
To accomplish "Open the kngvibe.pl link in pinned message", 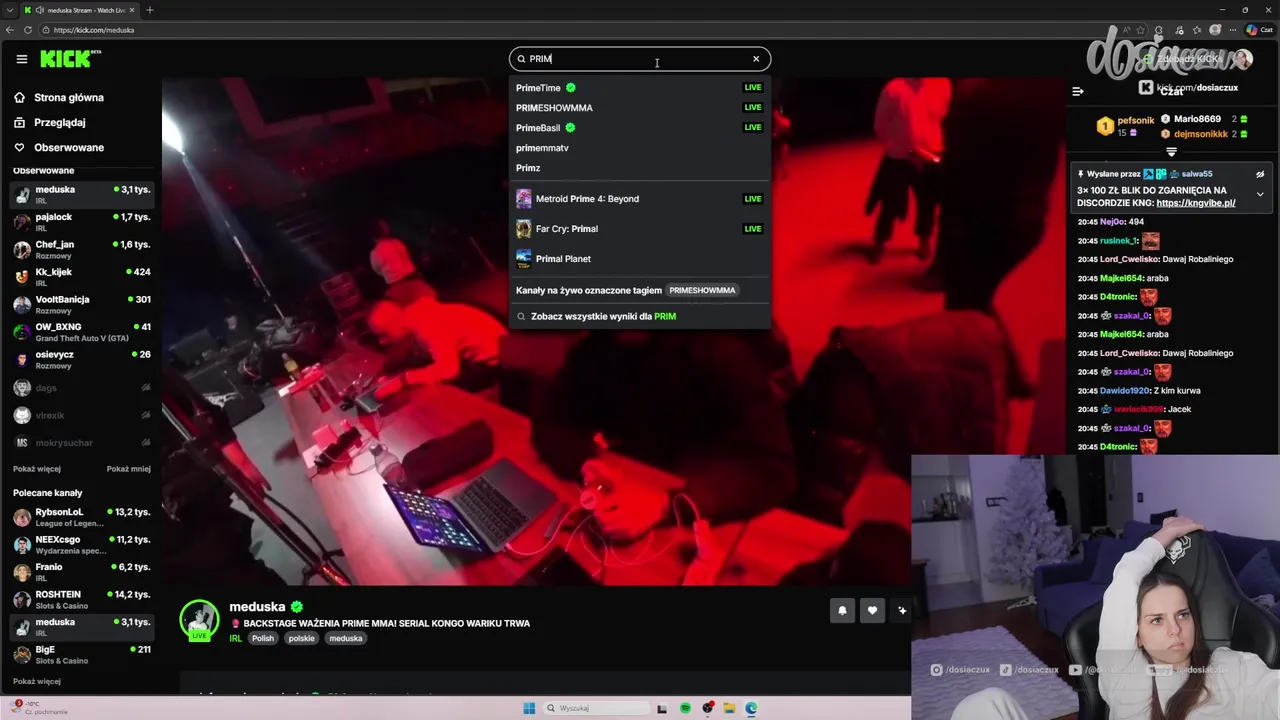I will coord(1196,203).
